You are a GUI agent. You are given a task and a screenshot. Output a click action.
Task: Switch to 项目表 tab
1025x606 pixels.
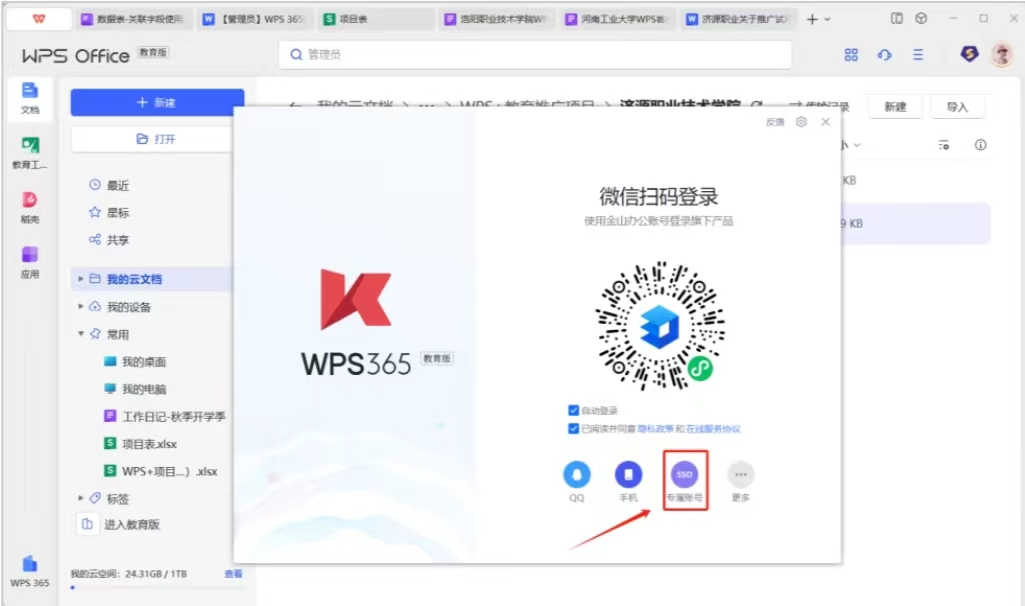click(376, 19)
